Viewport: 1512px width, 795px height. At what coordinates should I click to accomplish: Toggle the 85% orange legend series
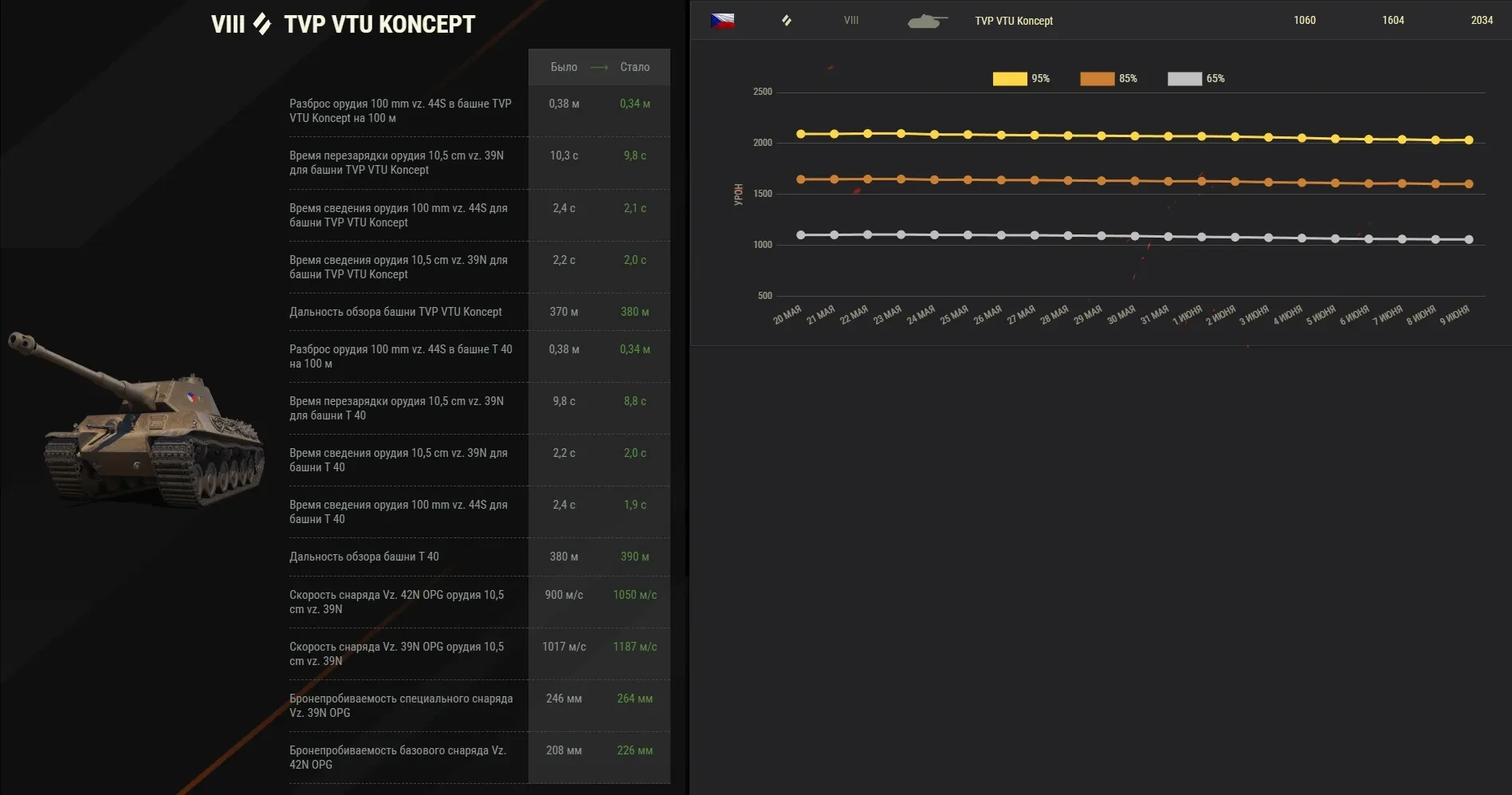pyautogui.click(x=1108, y=79)
